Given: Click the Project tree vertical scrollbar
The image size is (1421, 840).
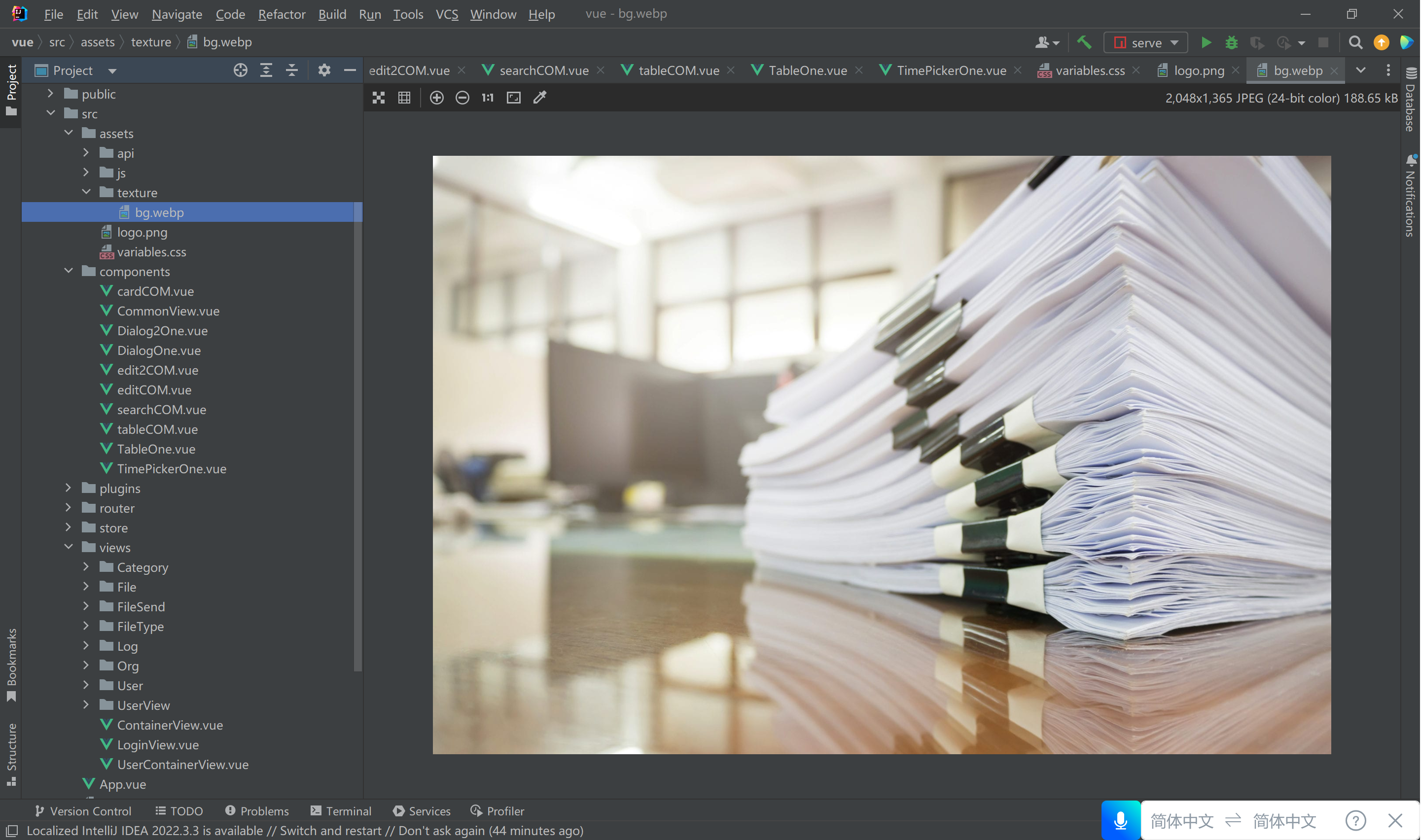Looking at the screenshot, I should [358, 436].
